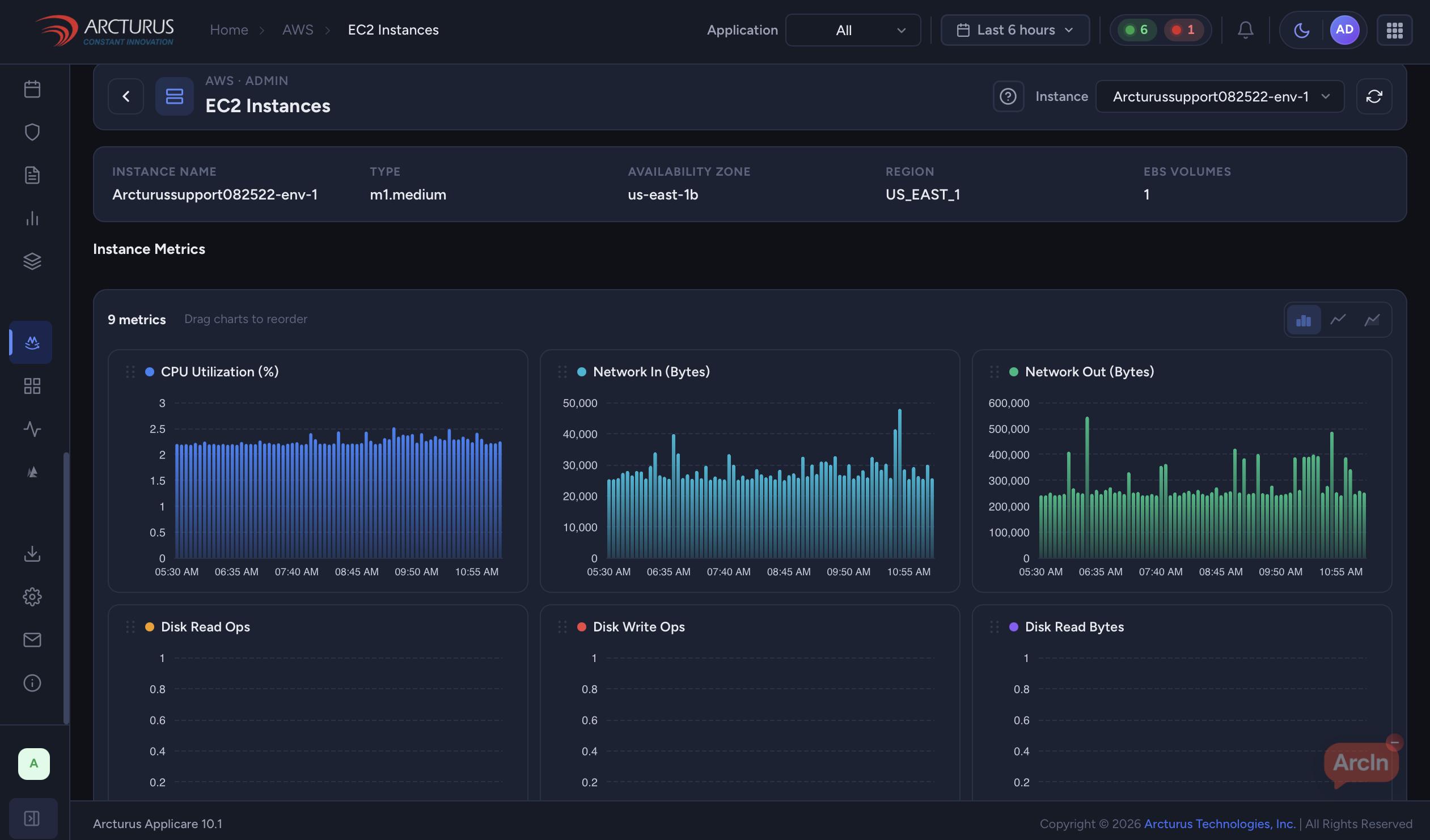Click the Disk Read Ops drag handle
Image resolution: width=1430 pixels, height=840 pixels.
(x=130, y=627)
